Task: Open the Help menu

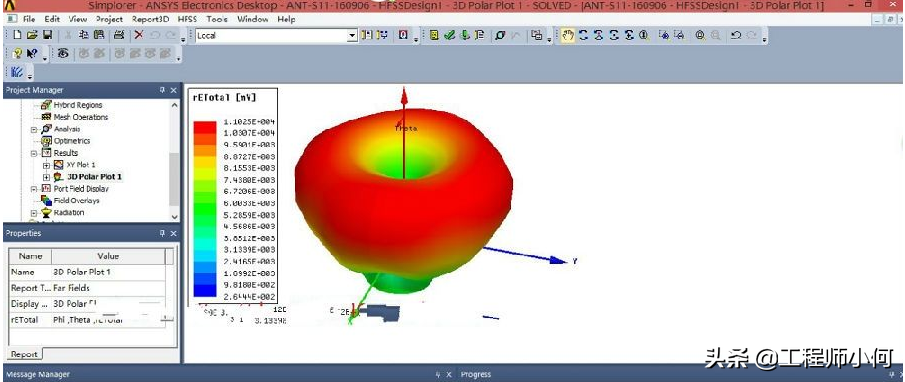Action: (x=286, y=19)
